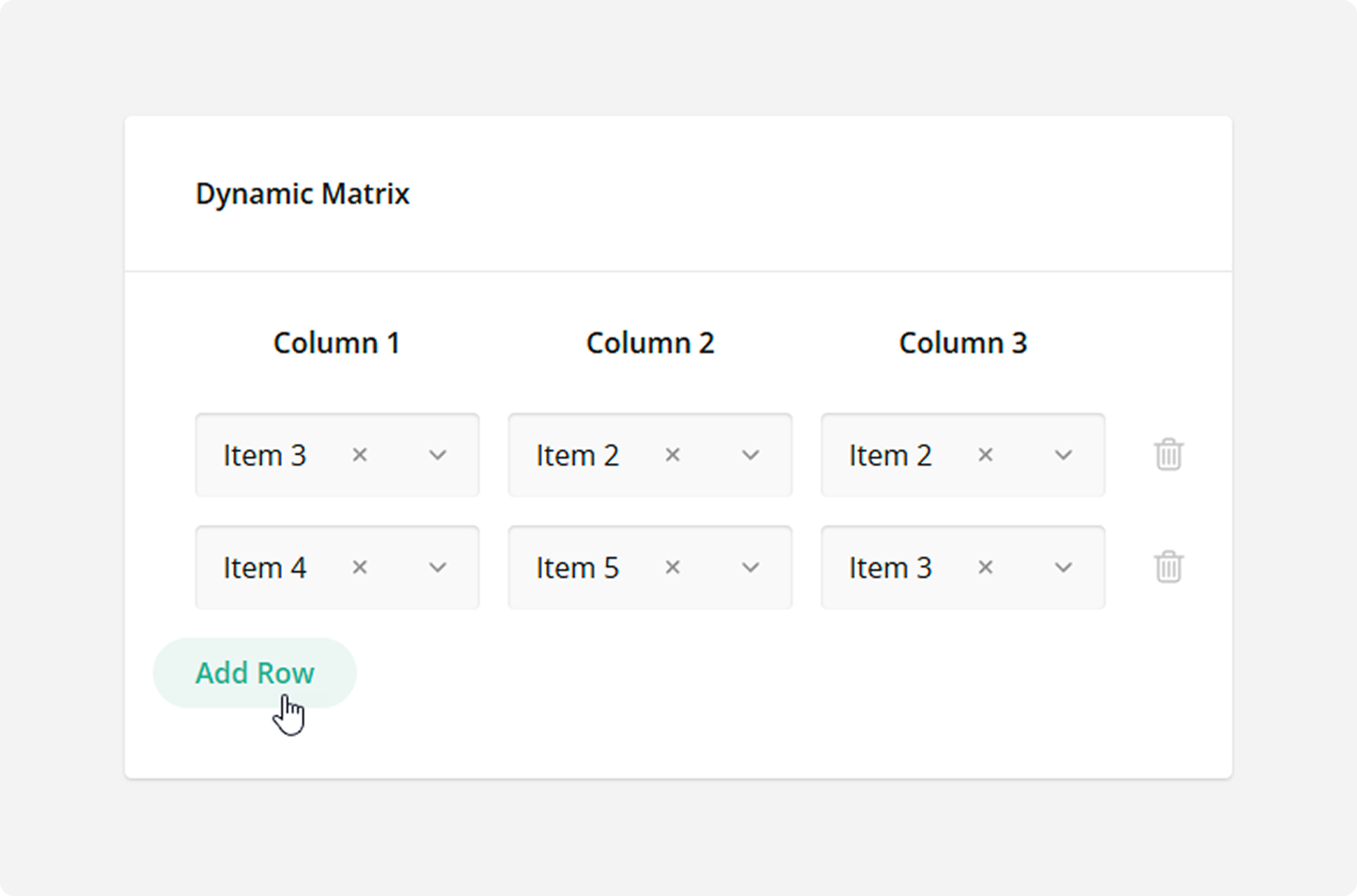Image resolution: width=1357 pixels, height=896 pixels.
Task: Select the Dynamic Matrix title
Action: 302,193
